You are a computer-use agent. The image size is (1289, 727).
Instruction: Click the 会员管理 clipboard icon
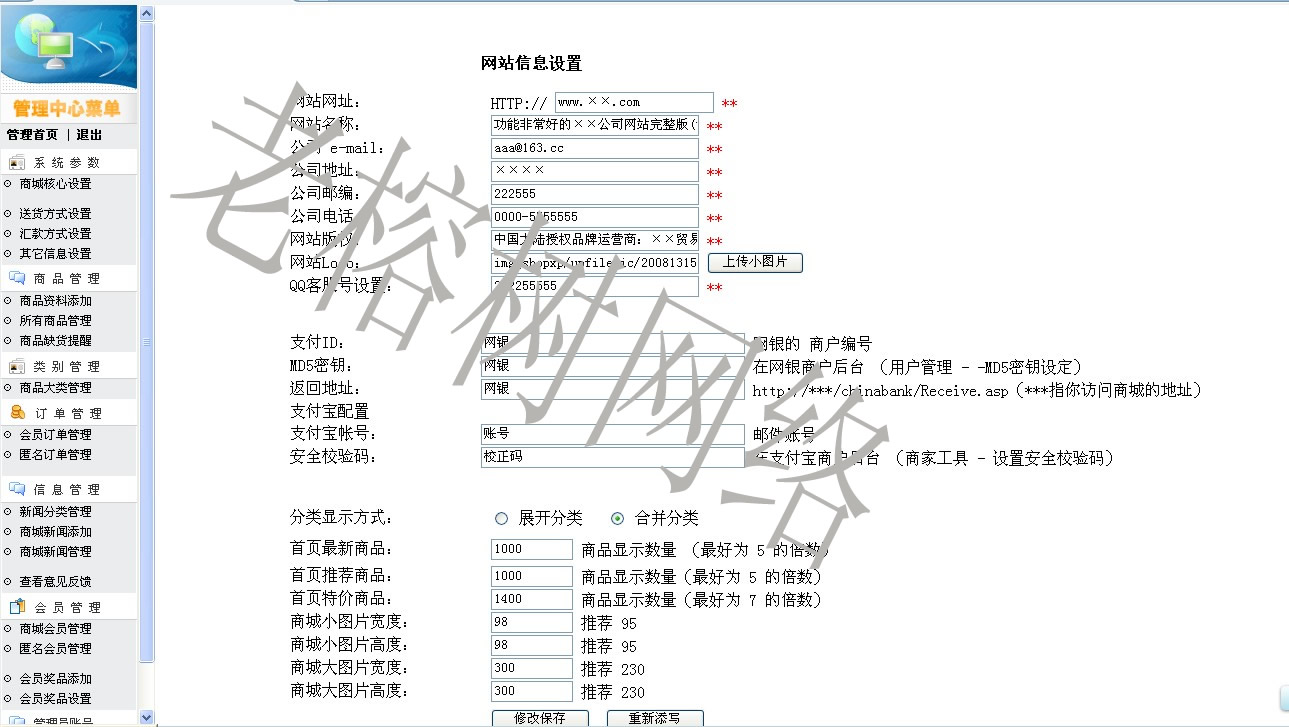pyautogui.click(x=17, y=607)
